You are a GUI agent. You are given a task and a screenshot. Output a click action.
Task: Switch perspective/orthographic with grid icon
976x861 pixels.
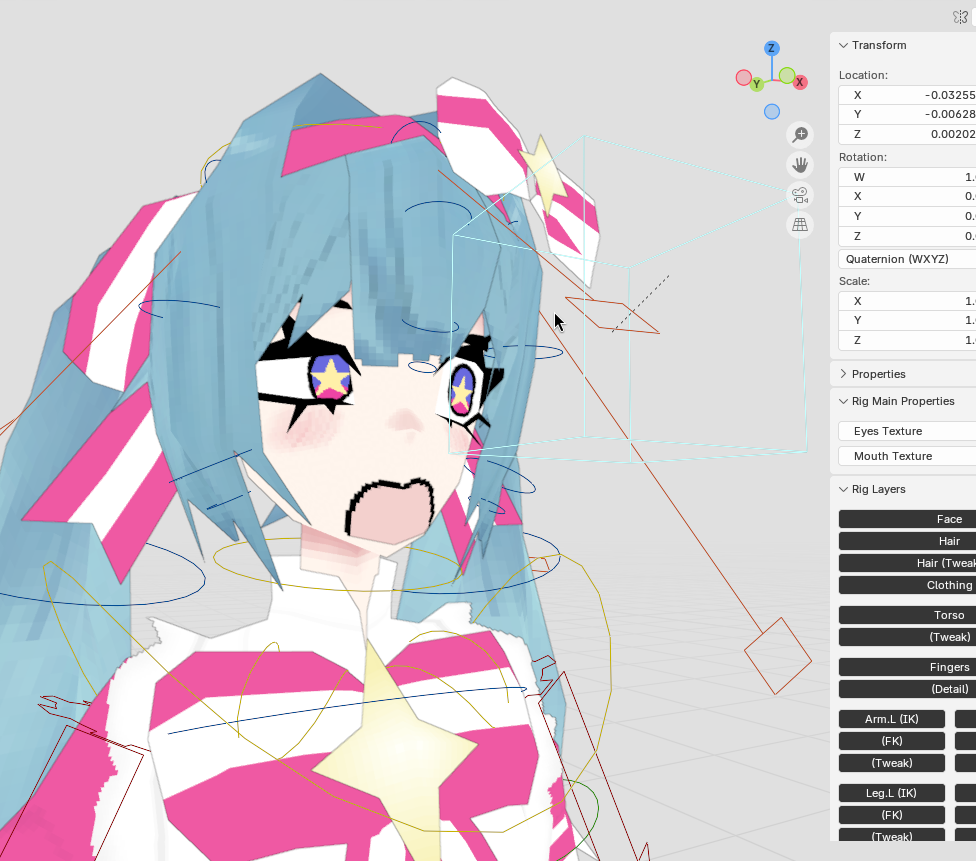800,225
